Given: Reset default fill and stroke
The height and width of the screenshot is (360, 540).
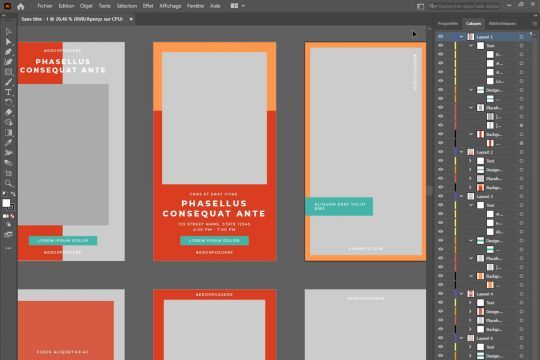Looking at the screenshot, I should coord(4,194).
